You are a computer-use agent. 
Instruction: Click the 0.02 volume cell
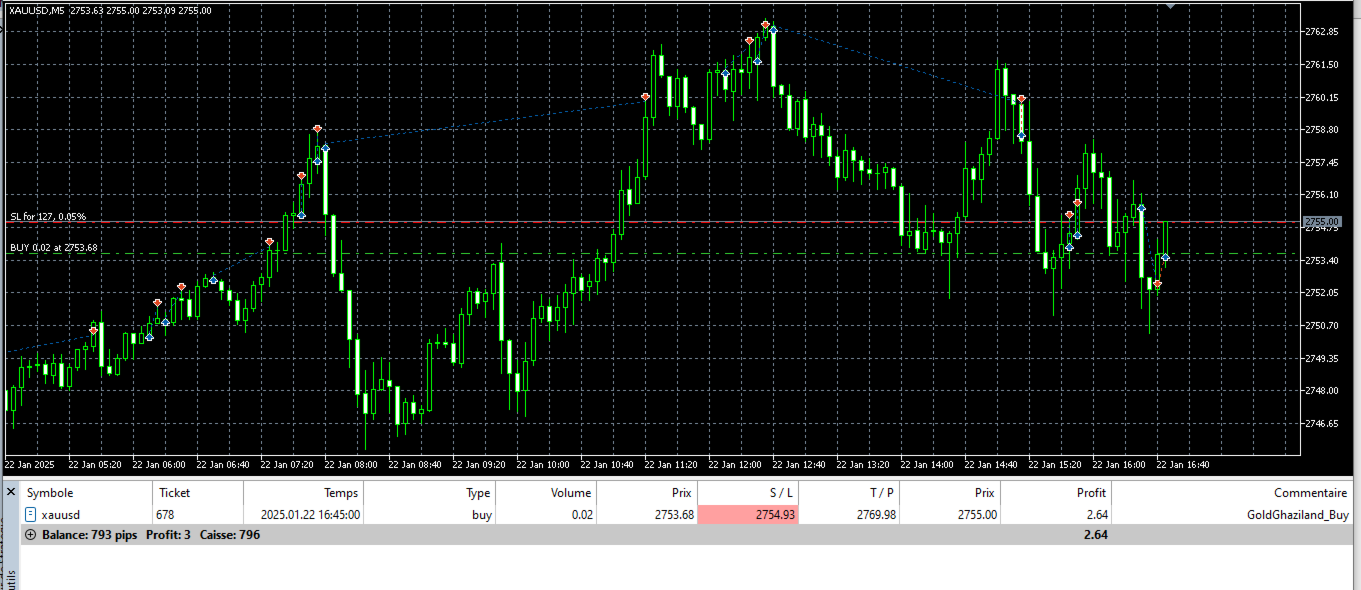pyautogui.click(x=582, y=515)
